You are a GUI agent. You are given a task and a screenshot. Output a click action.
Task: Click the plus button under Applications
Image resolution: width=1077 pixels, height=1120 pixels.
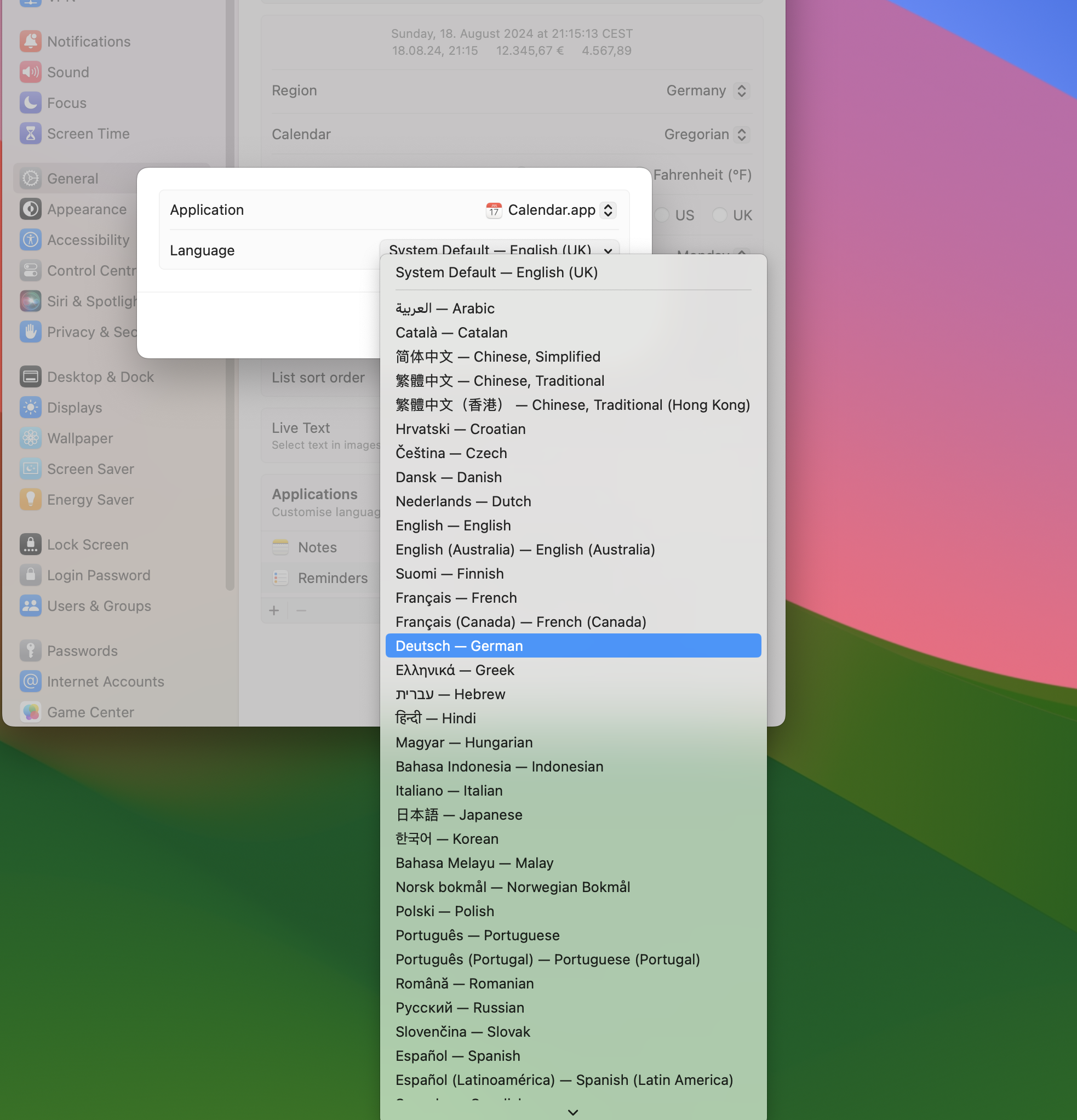click(x=274, y=610)
